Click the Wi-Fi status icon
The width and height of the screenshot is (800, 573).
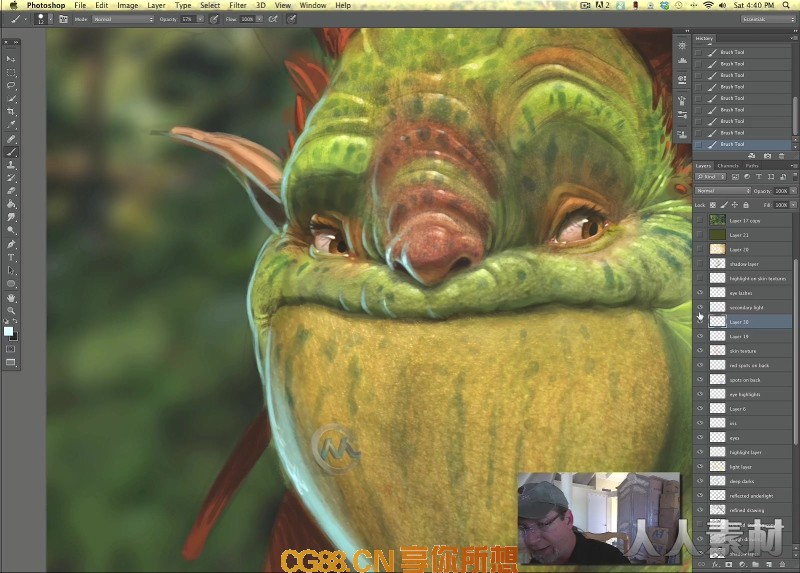[x=708, y=5]
